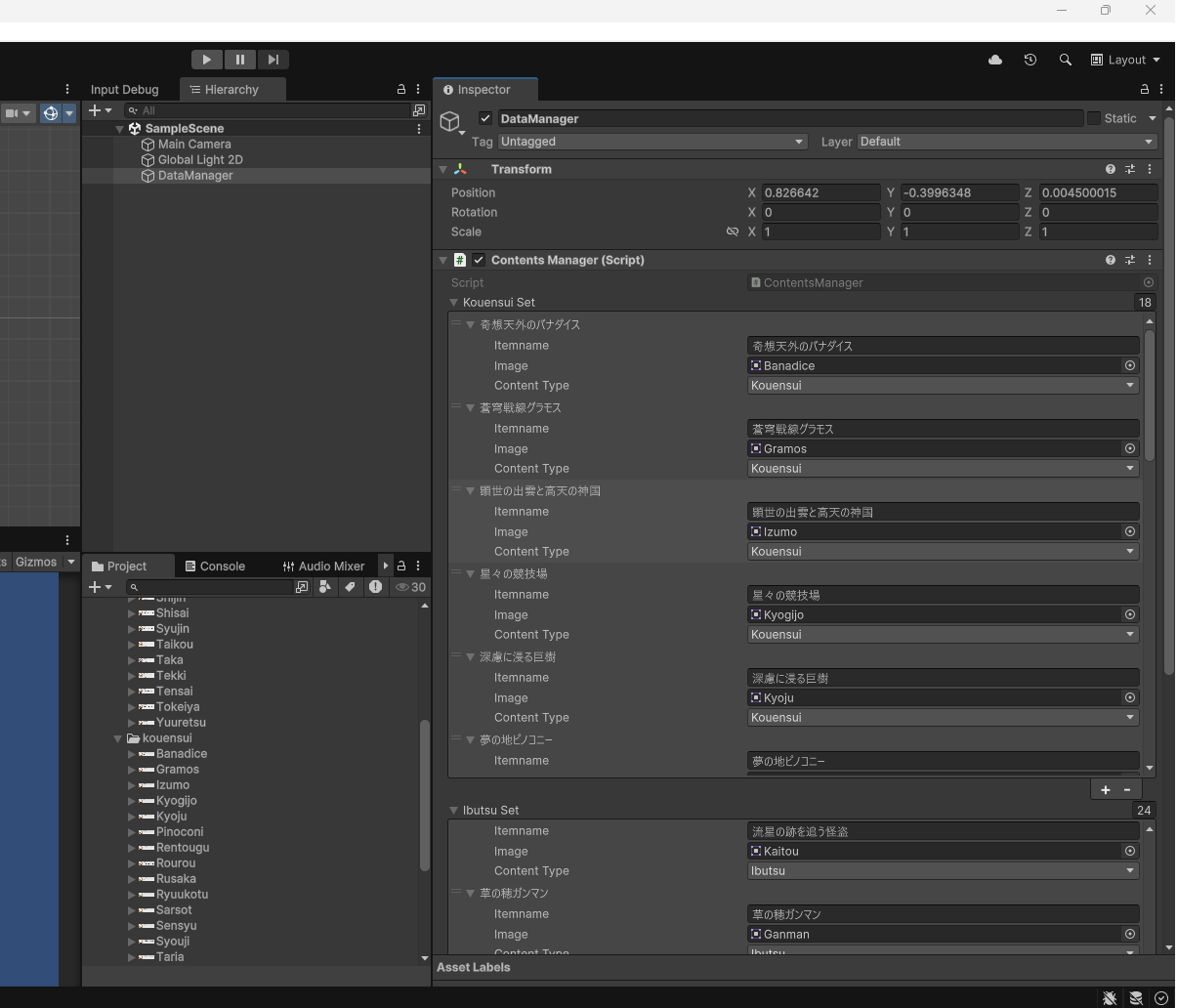Switch to the Console tab
The width and height of the screenshot is (1177, 1008).
tap(215, 566)
